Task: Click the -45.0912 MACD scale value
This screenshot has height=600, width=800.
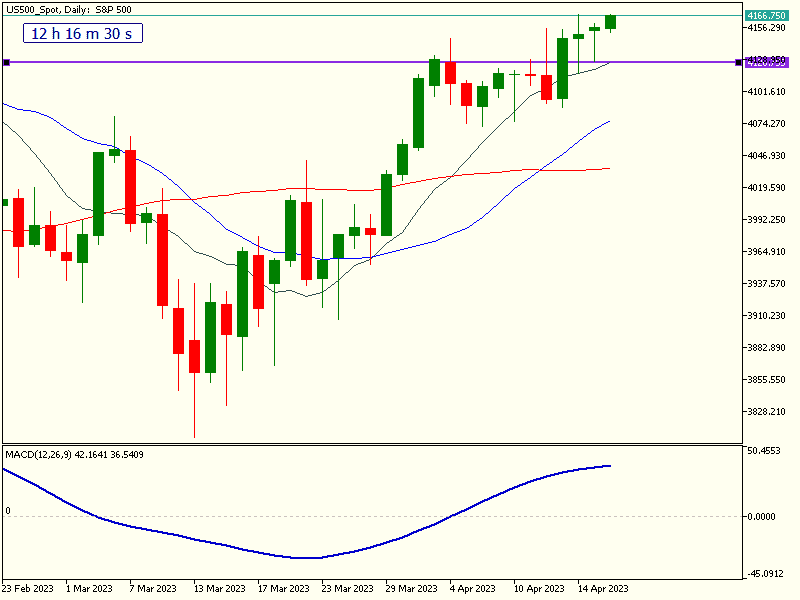Action: 768,574
